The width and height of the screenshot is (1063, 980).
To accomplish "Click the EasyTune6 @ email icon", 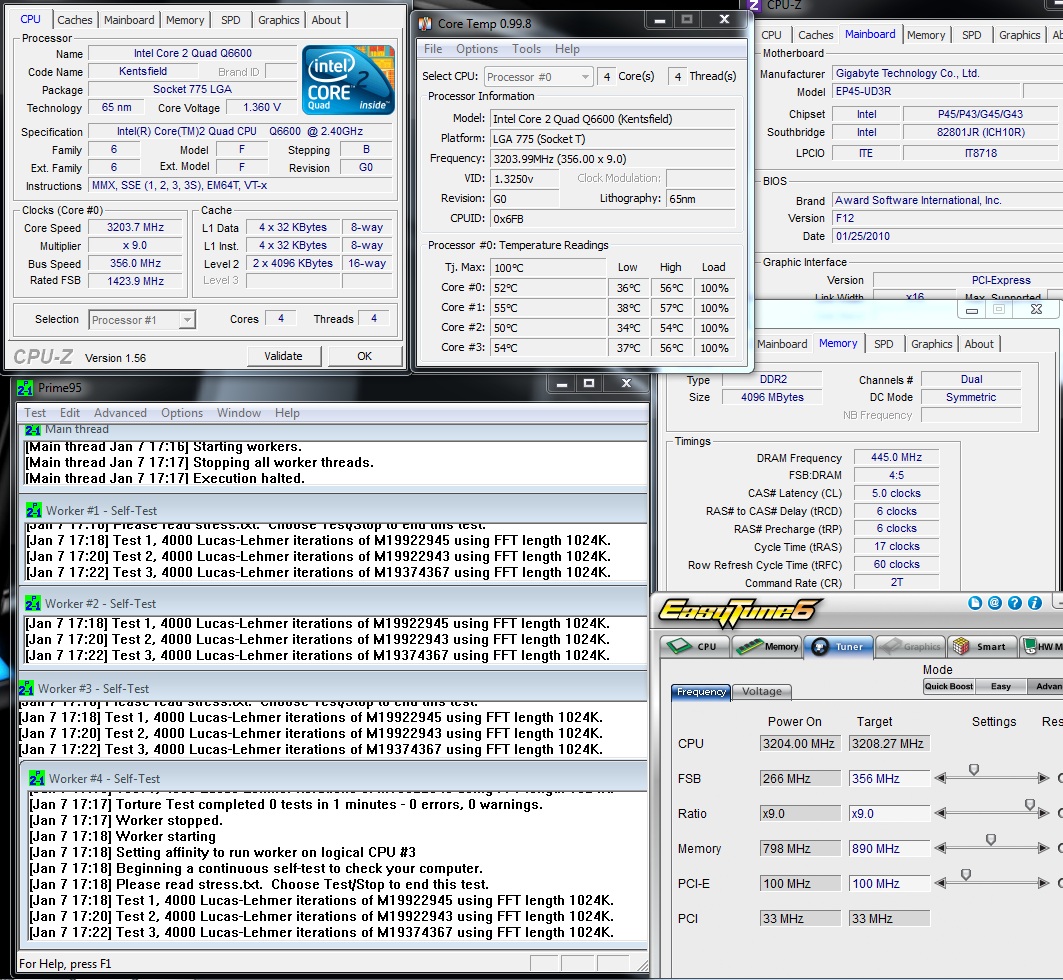I will 995,603.
